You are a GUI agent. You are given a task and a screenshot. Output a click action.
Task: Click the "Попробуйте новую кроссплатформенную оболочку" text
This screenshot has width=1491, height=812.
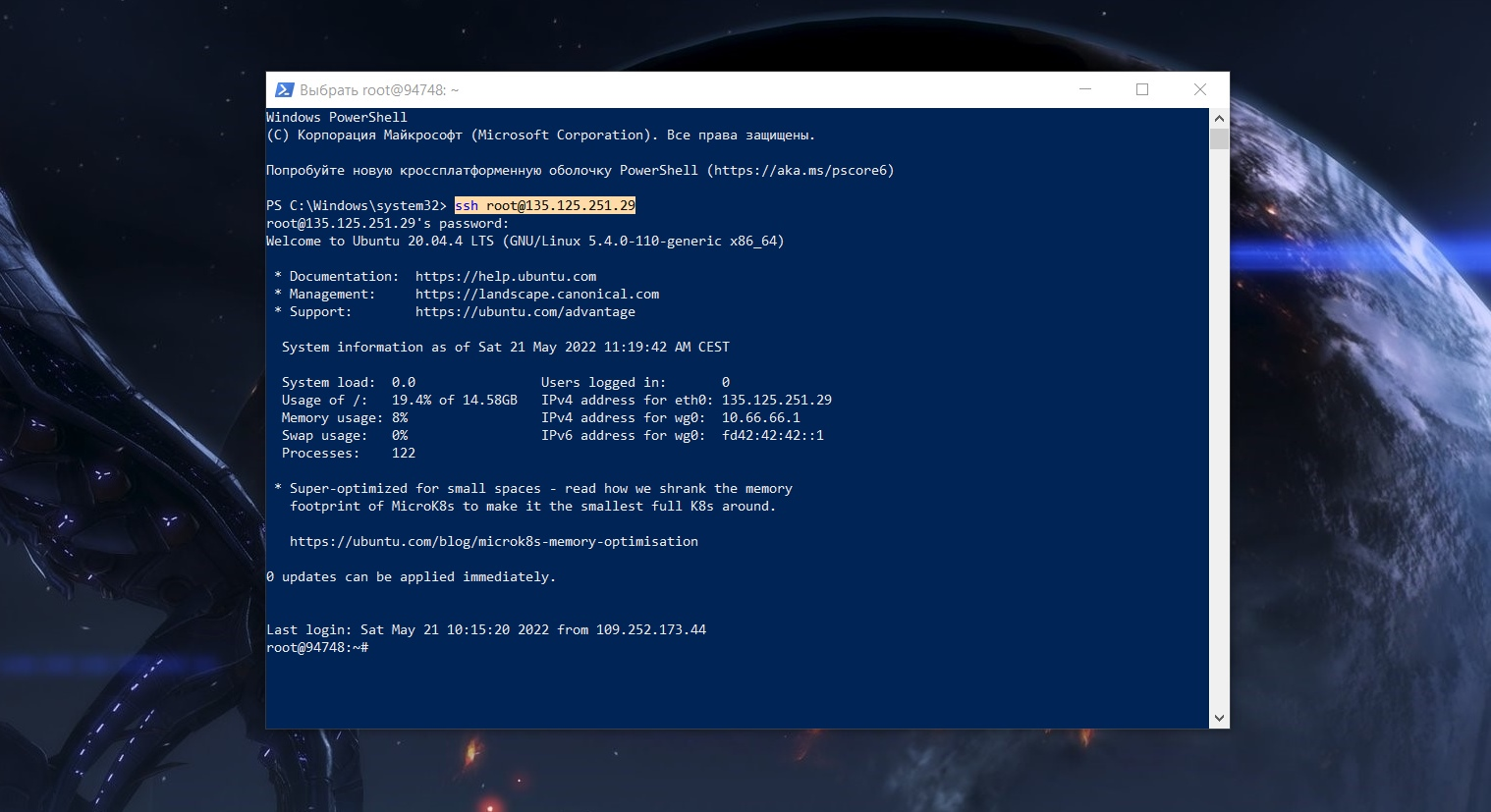click(x=439, y=170)
